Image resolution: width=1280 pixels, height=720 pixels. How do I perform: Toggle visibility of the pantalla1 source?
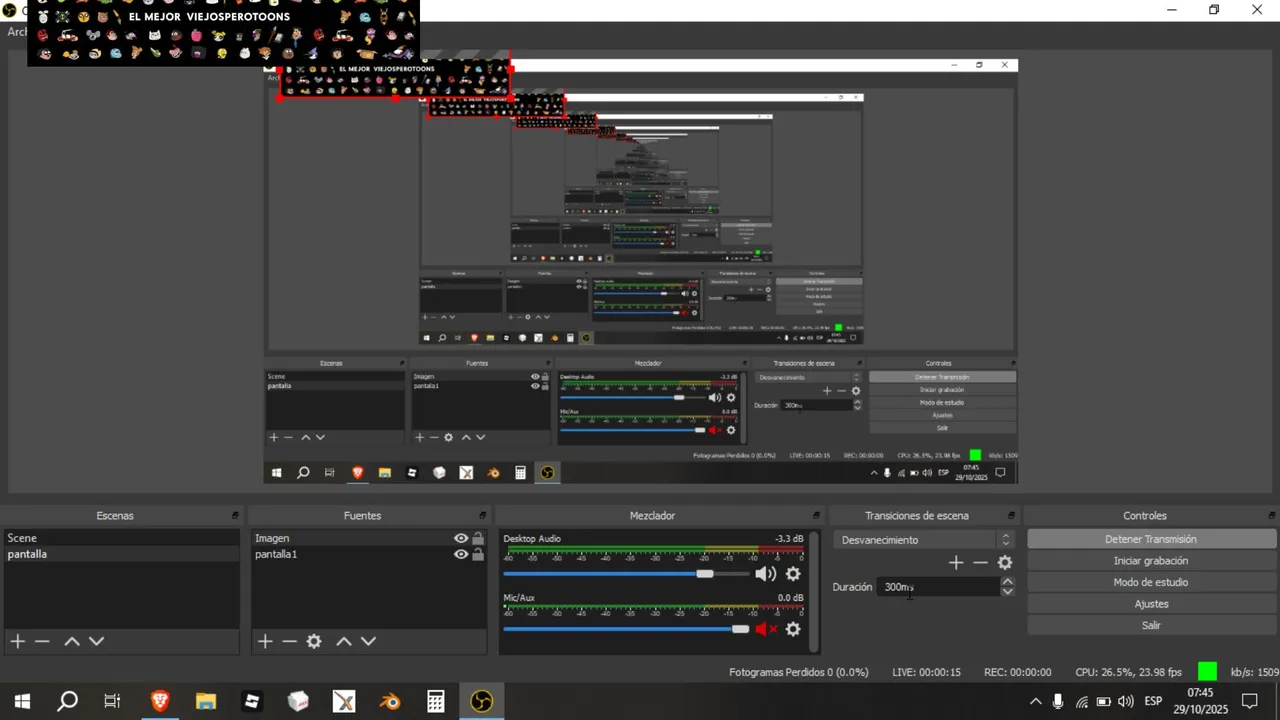pyautogui.click(x=461, y=554)
